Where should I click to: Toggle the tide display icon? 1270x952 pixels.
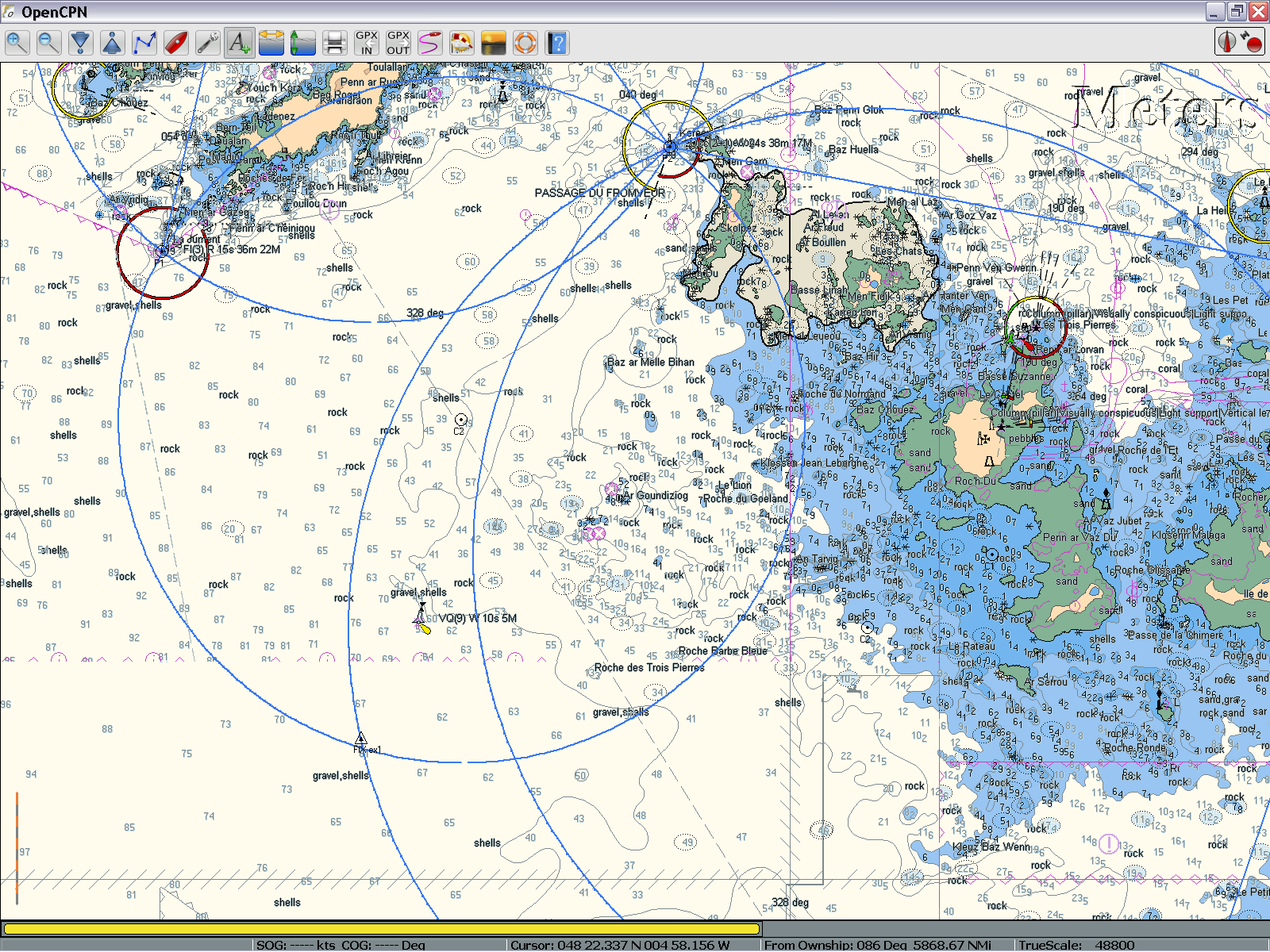(x=302, y=42)
